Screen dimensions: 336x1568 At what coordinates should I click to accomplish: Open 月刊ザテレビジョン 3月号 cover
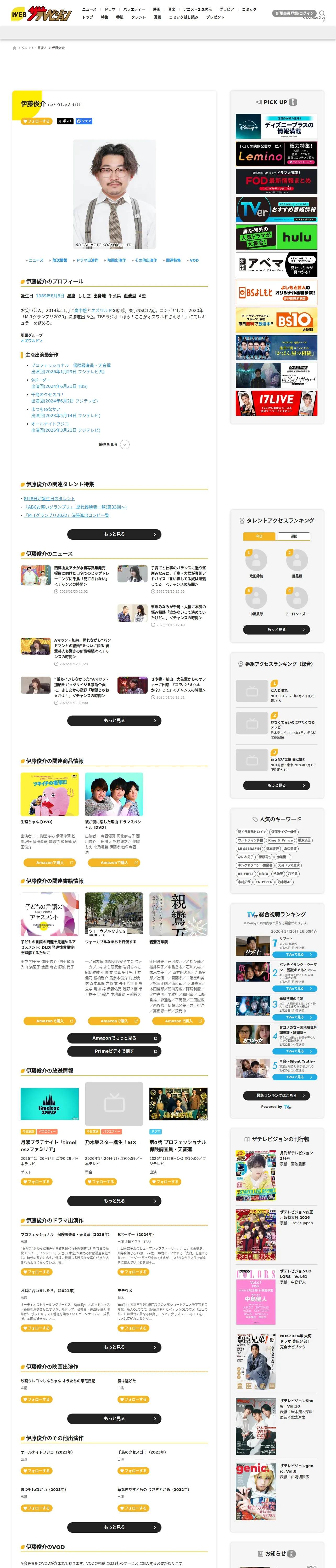click(256, 1176)
